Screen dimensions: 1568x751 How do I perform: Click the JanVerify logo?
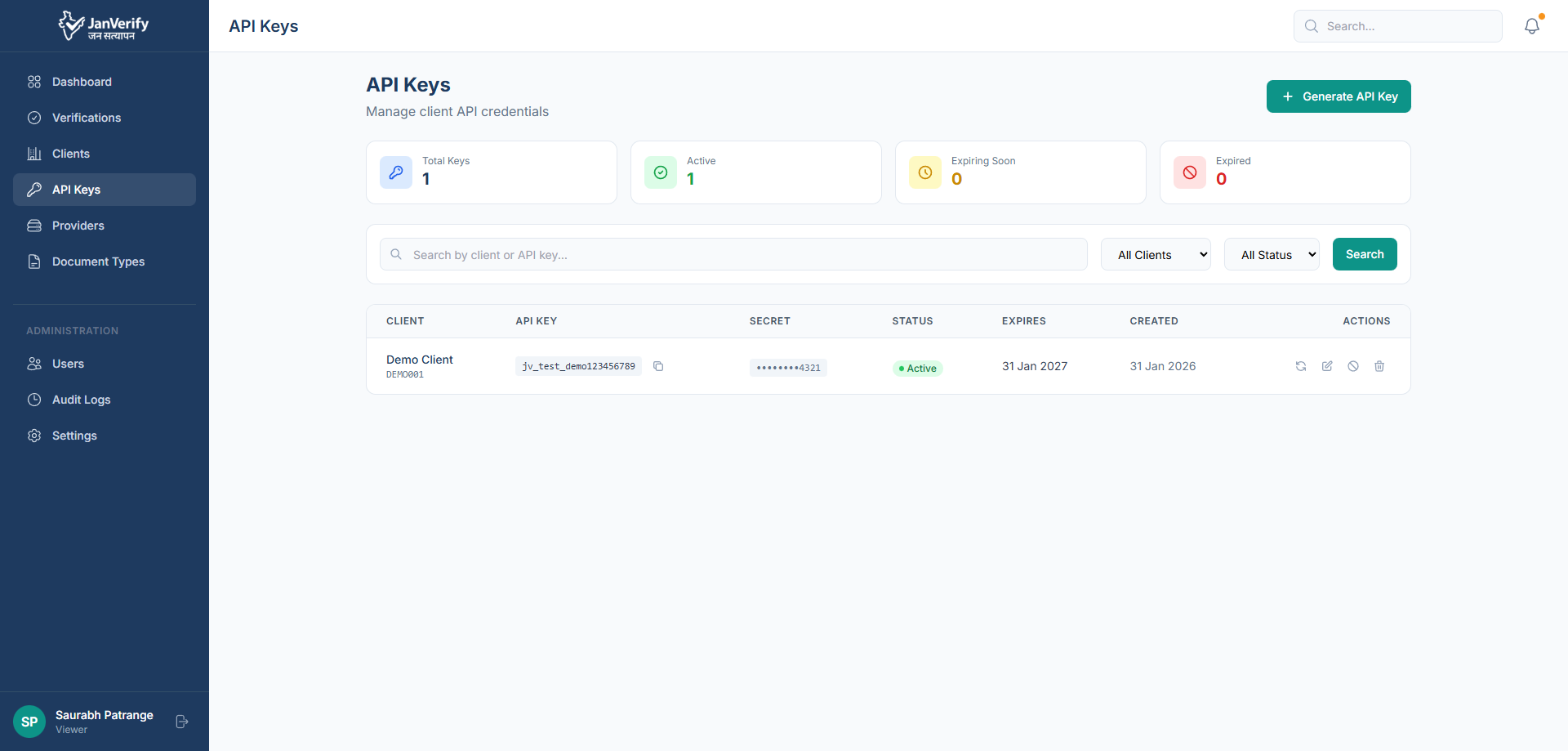coord(104,26)
